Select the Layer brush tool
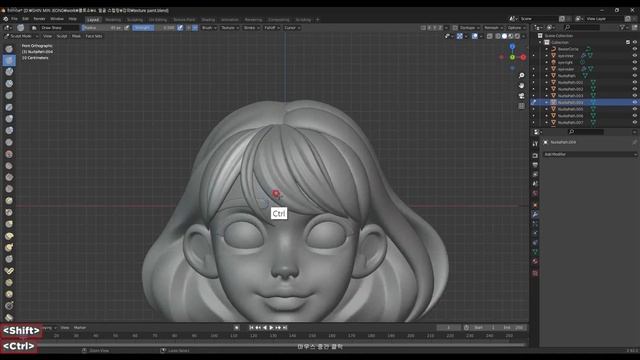Viewport: 640px width, 360px height. [x=9, y=107]
